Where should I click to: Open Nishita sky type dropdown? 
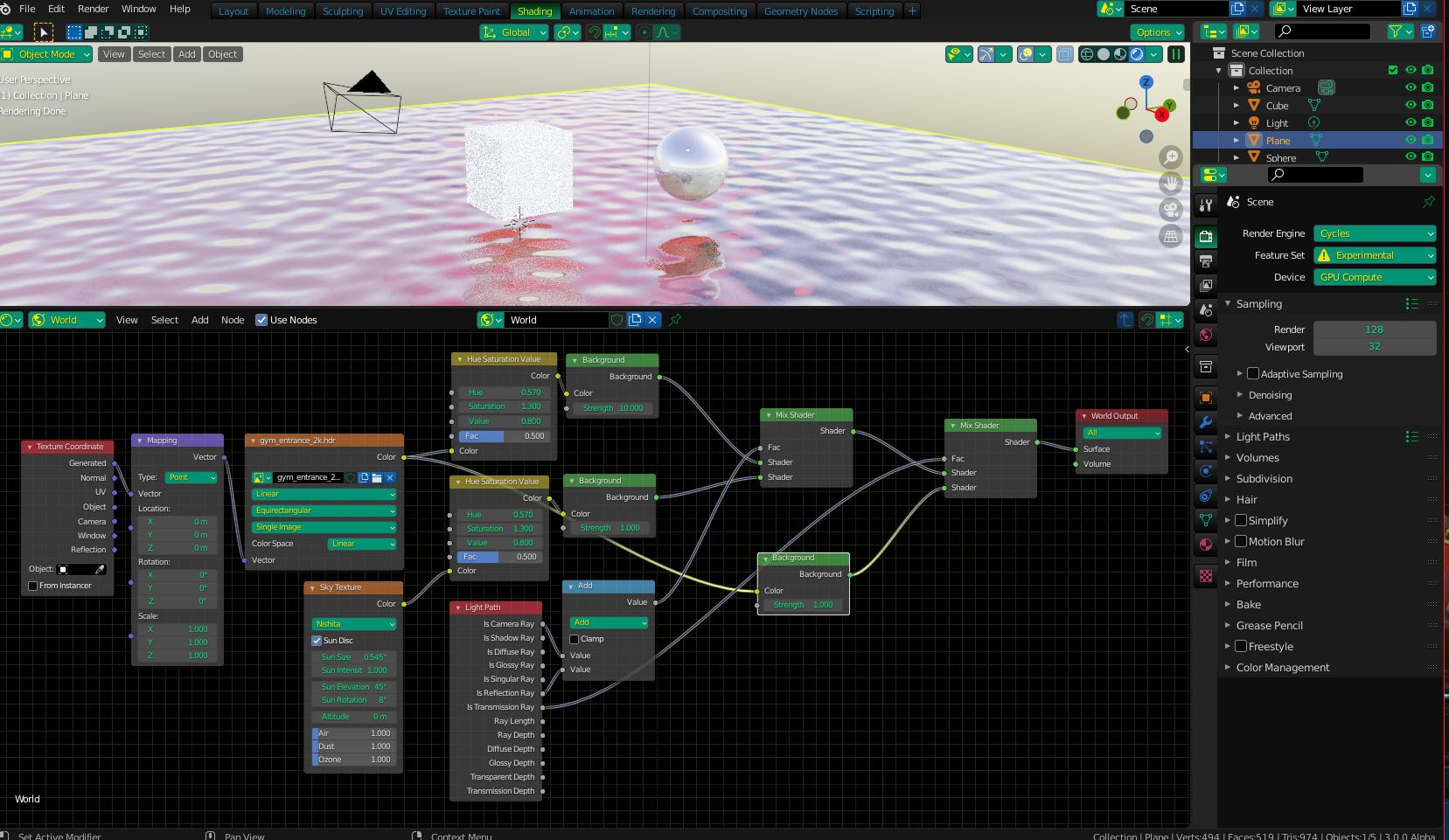(354, 624)
